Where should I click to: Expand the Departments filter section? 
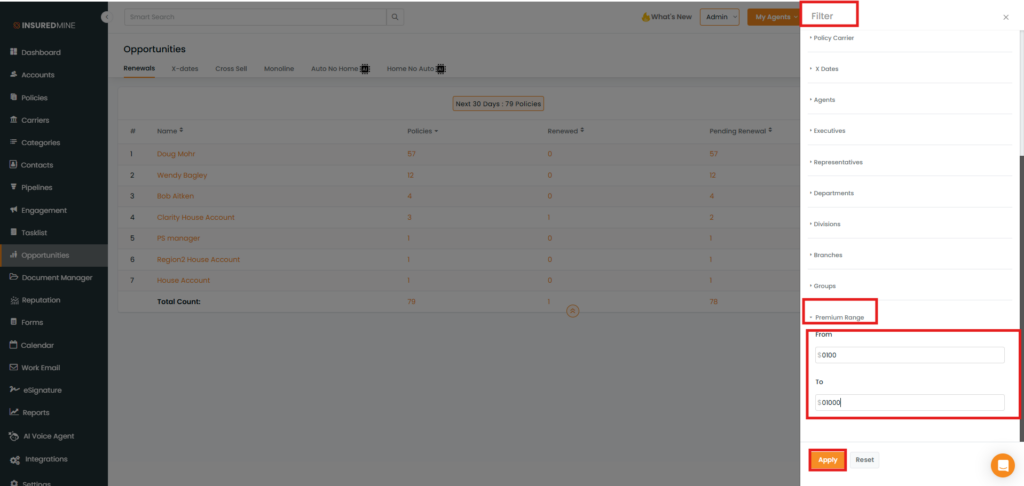833,193
